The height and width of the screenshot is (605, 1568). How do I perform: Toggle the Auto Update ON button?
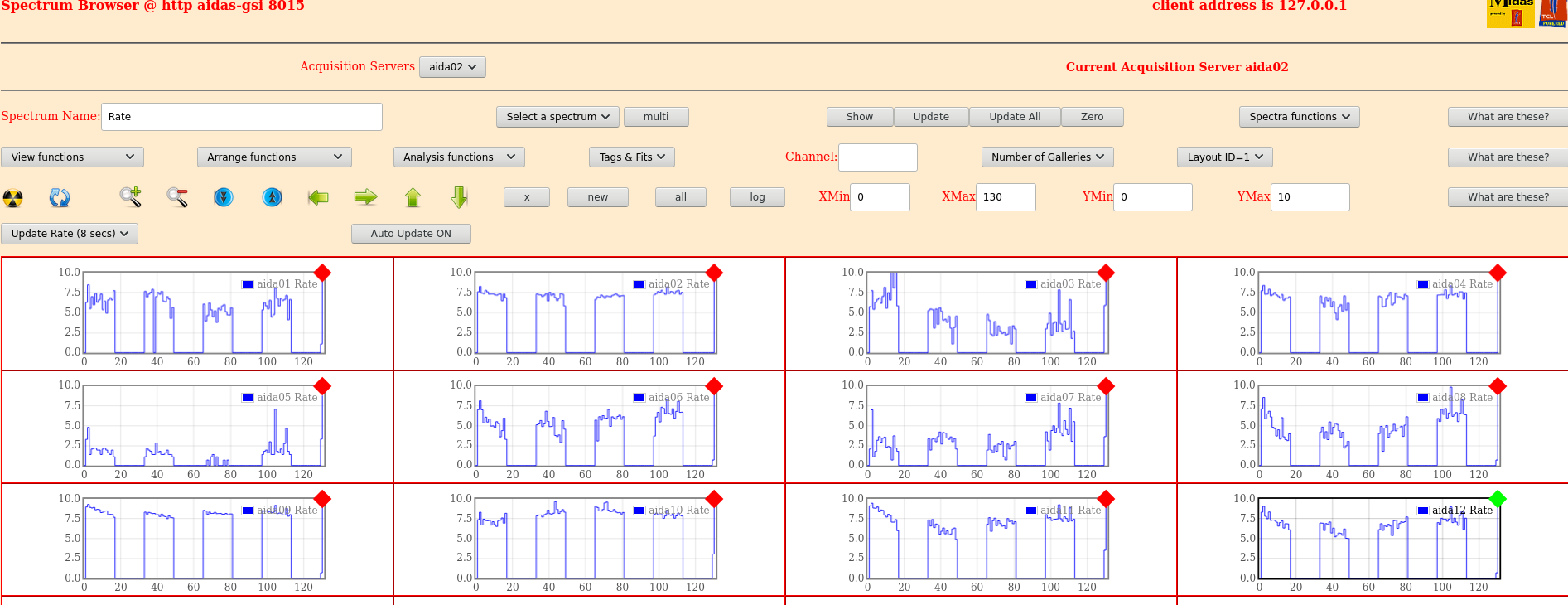(411, 234)
